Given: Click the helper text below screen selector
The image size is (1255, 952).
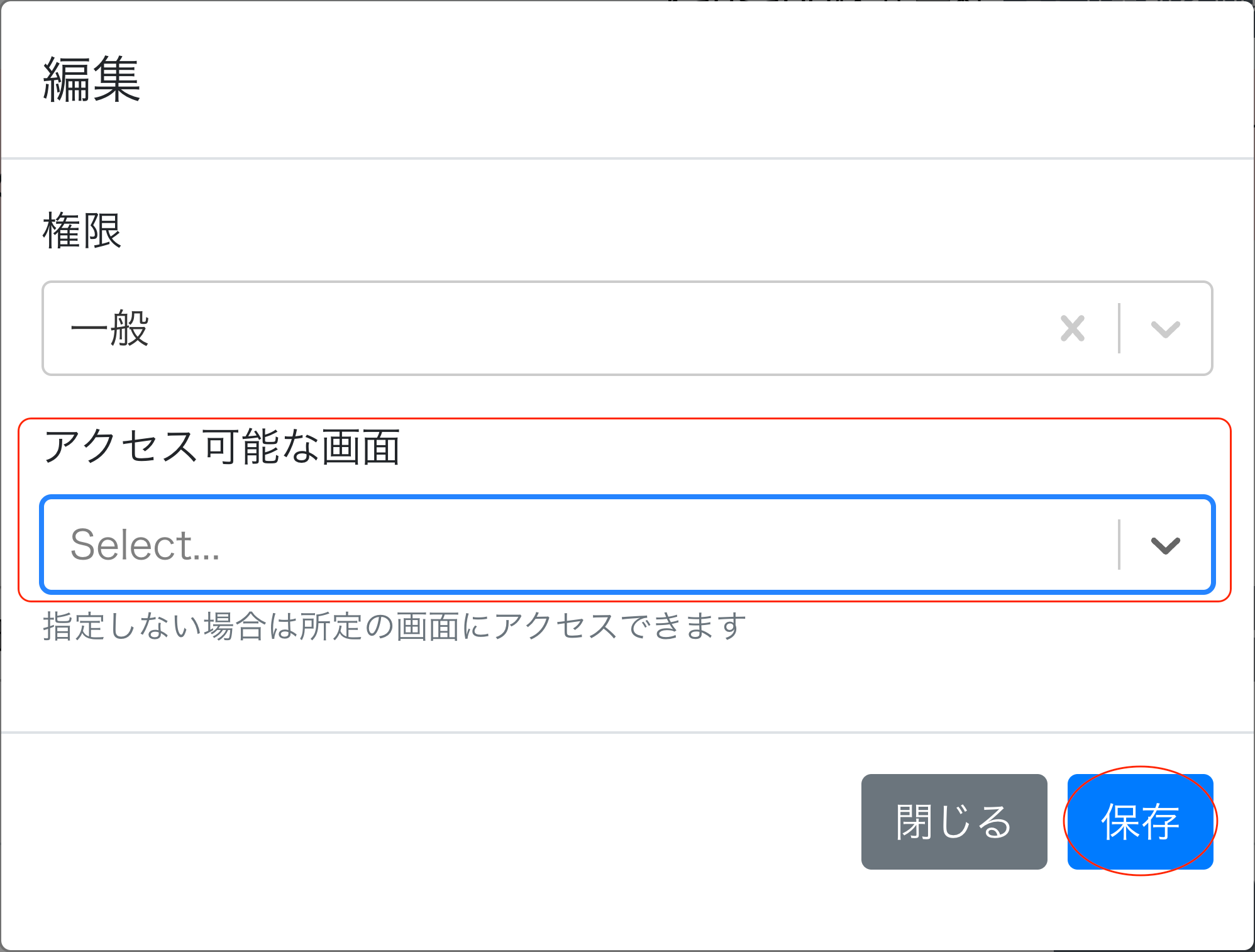Looking at the screenshot, I should click(394, 626).
